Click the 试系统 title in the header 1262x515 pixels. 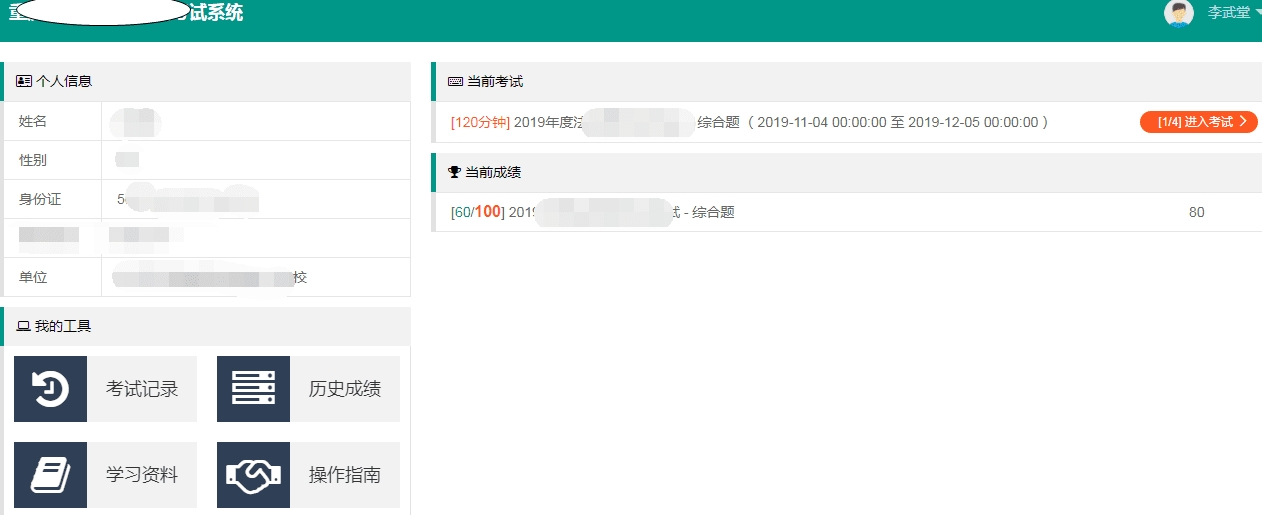(x=215, y=13)
